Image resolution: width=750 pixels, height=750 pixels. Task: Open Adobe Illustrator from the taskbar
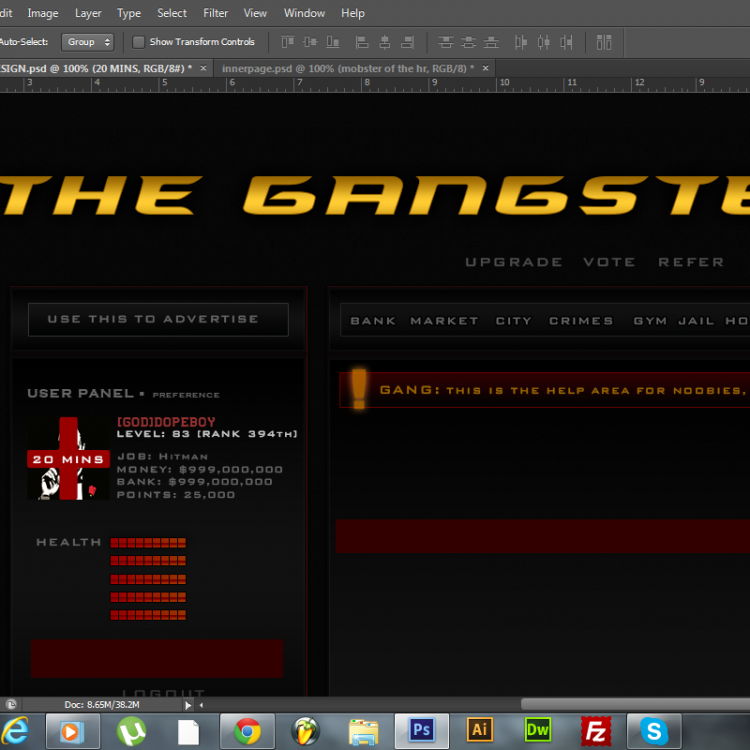click(480, 730)
